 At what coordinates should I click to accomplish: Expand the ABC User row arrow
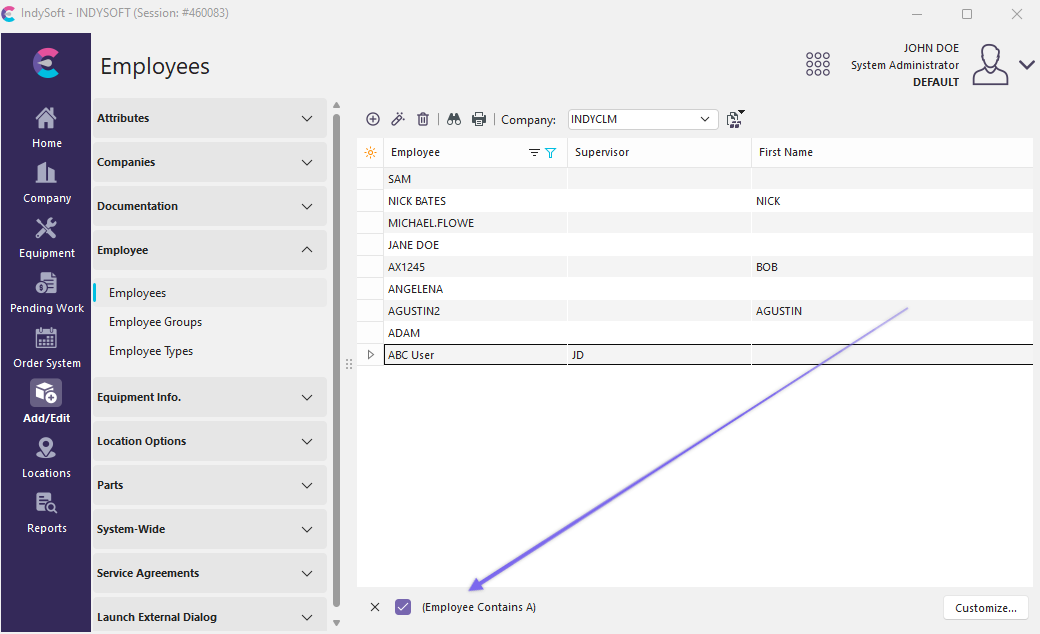click(x=371, y=355)
